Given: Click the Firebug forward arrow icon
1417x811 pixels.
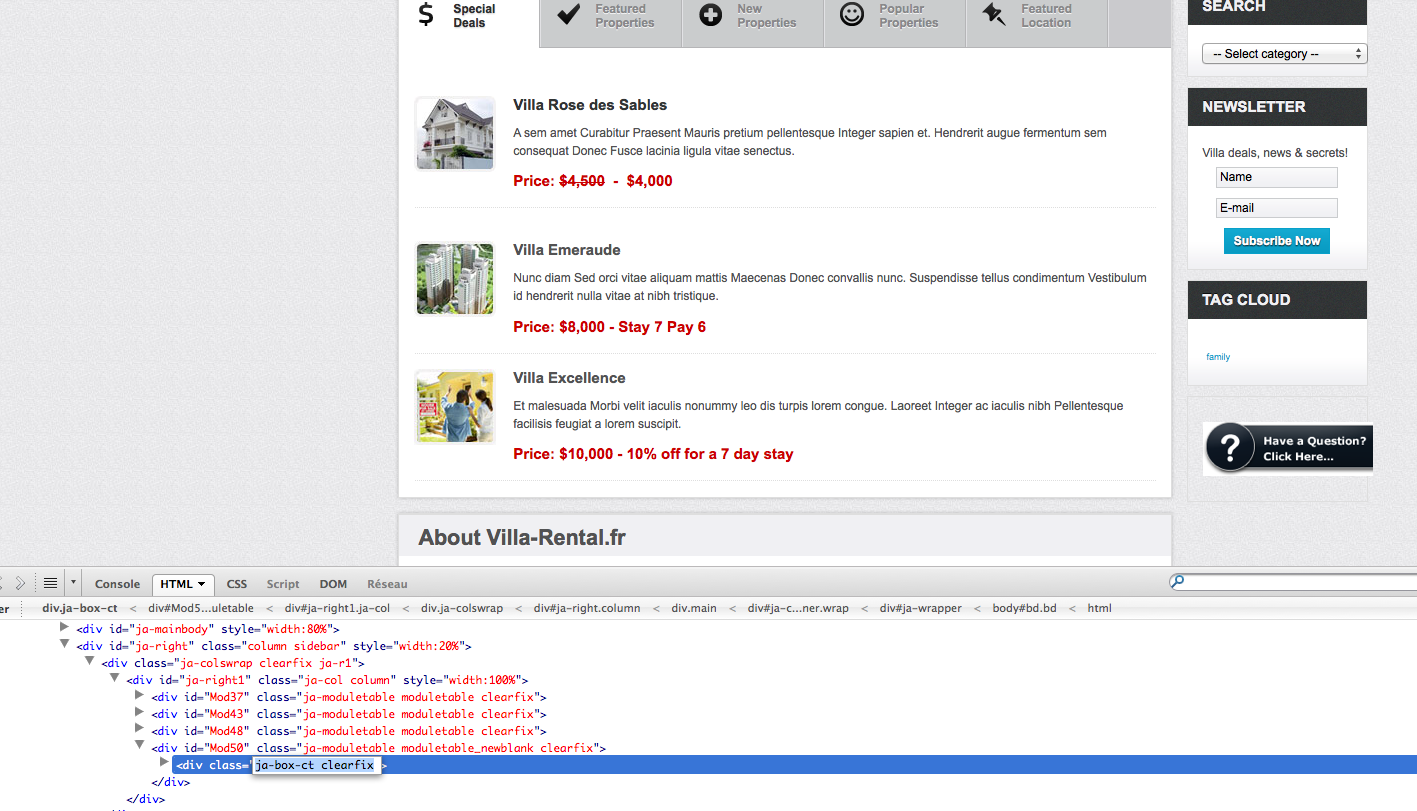Looking at the screenshot, I should (x=20, y=583).
